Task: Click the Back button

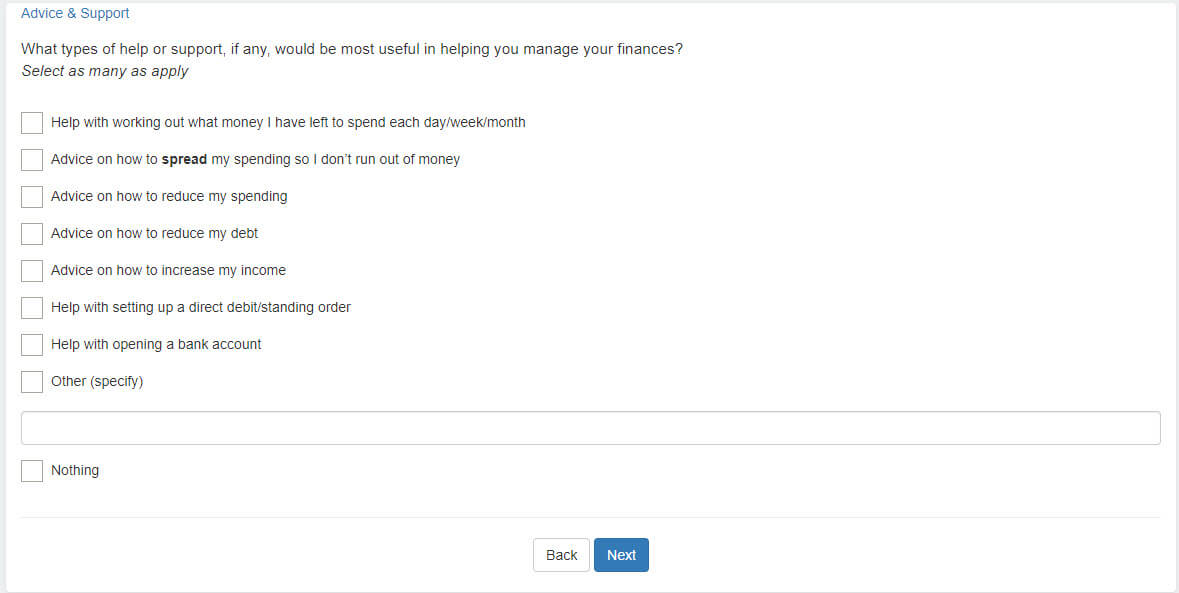Action: [x=561, y=555]
